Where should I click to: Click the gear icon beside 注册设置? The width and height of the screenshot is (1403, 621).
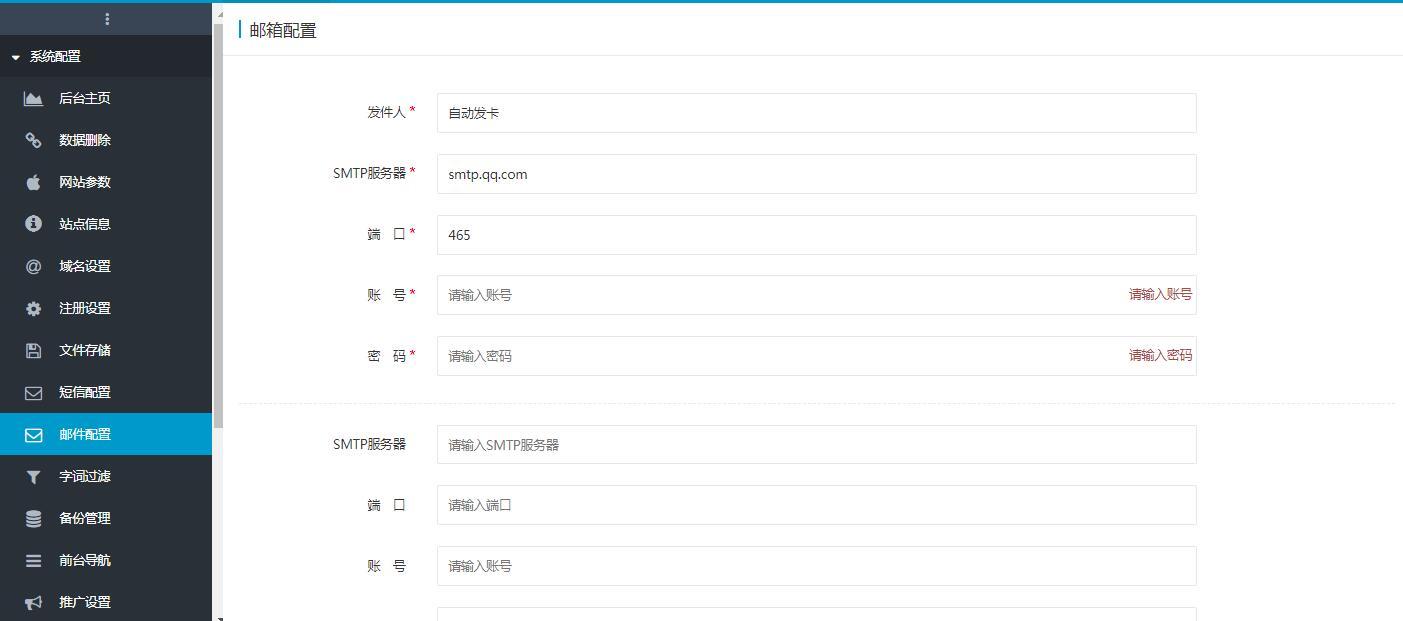33,308
